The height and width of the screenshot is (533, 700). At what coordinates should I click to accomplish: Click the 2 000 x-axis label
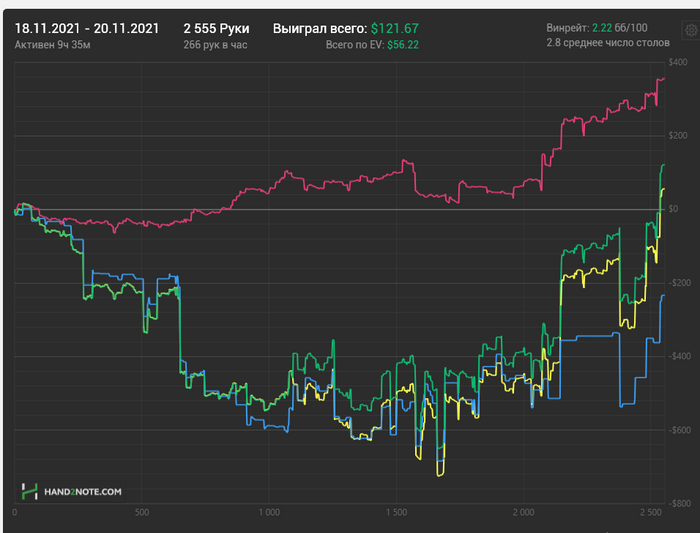(x=523, y=512)
